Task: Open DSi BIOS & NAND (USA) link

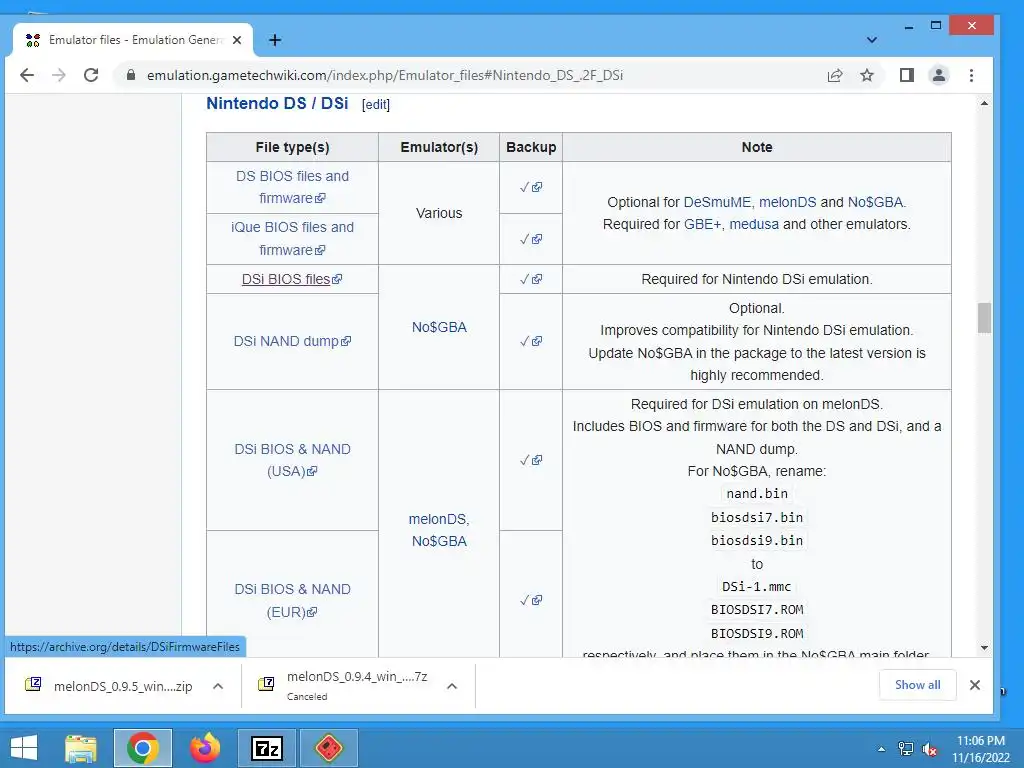Action: click(x=292, y=460)
